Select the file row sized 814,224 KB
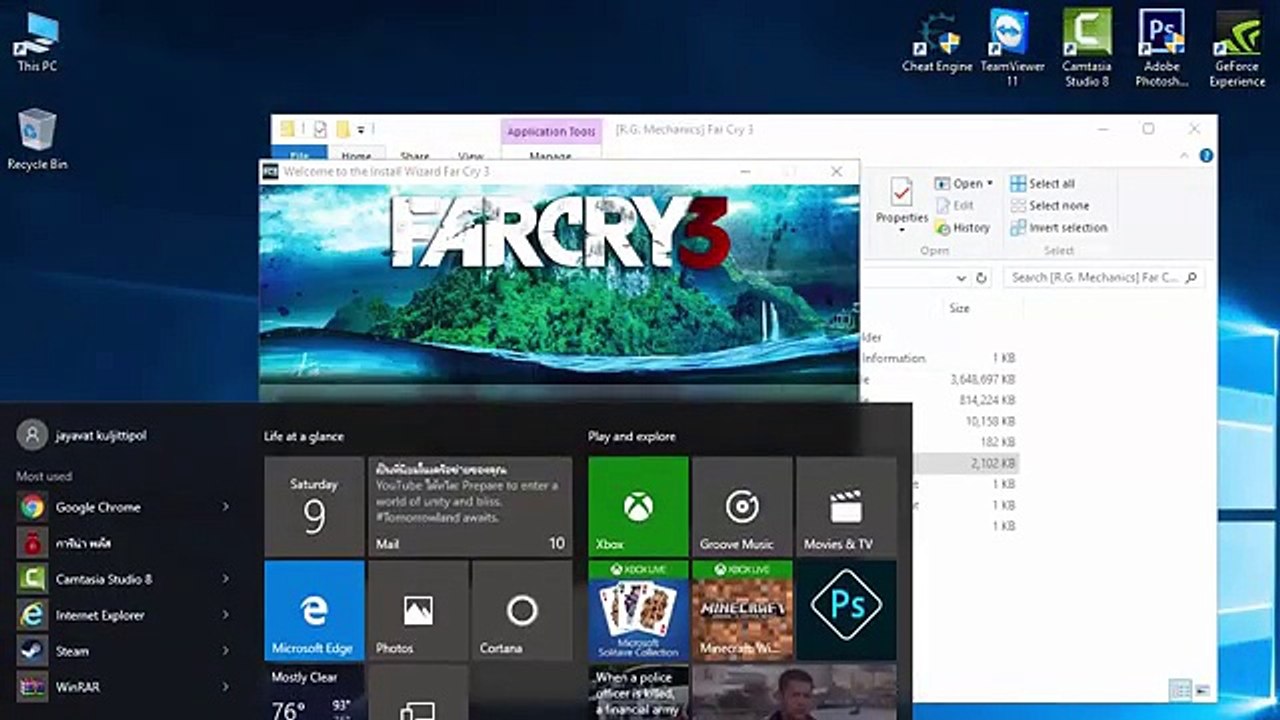 (940, 400)
